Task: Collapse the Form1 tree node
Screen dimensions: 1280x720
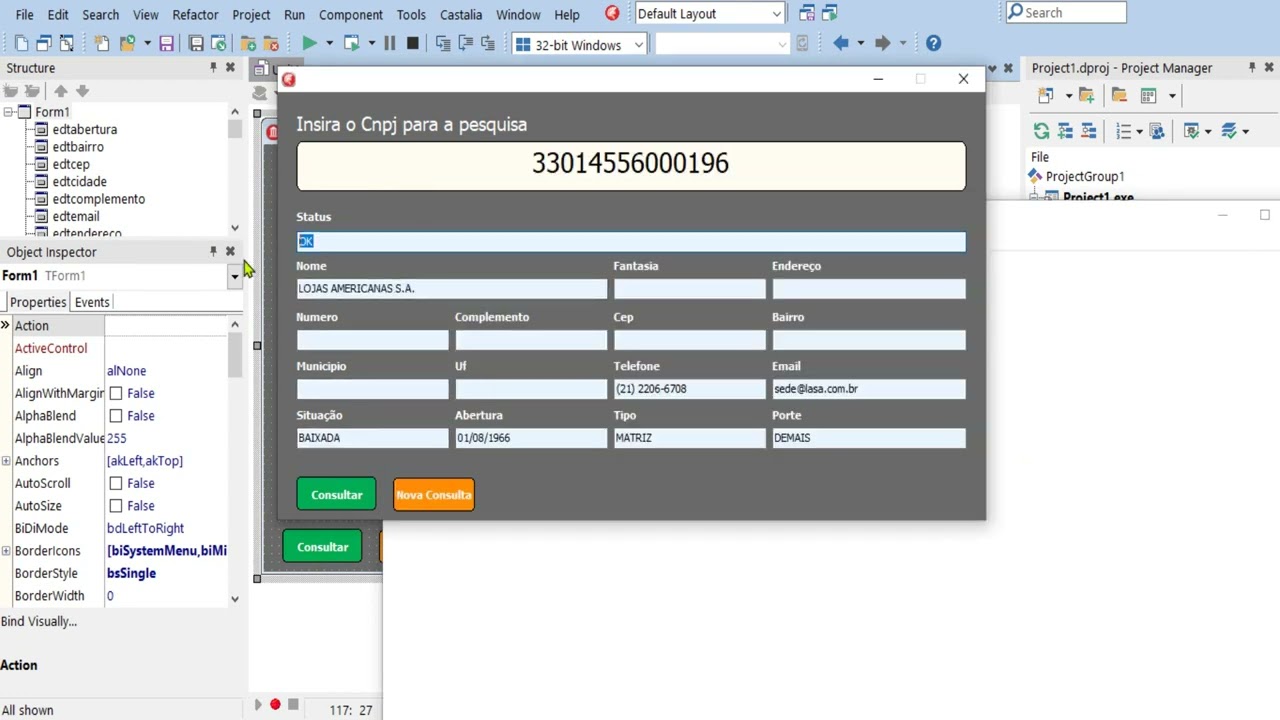Action: (8, 112)
